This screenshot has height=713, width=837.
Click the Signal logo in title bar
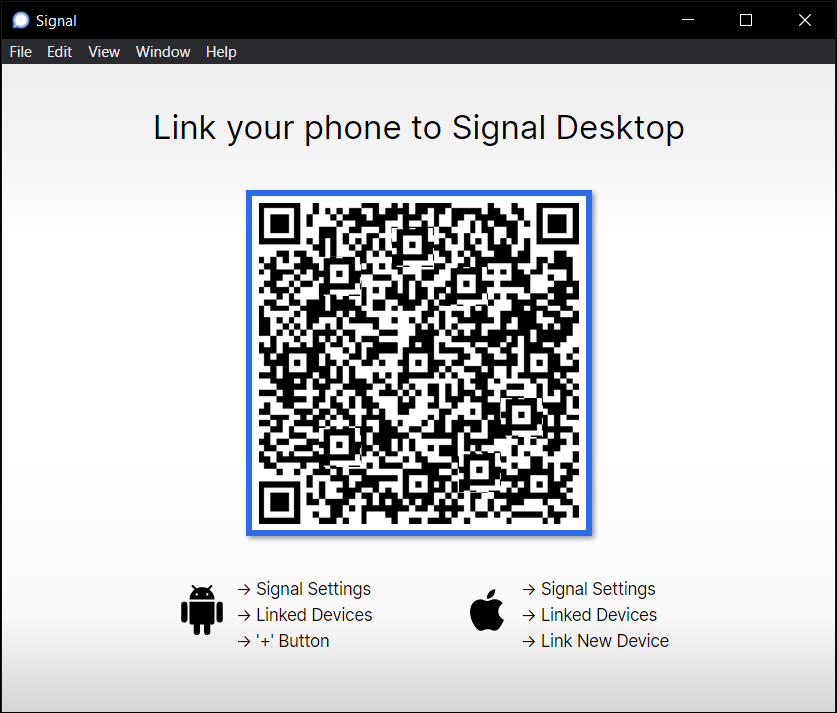tap(21, 20)
